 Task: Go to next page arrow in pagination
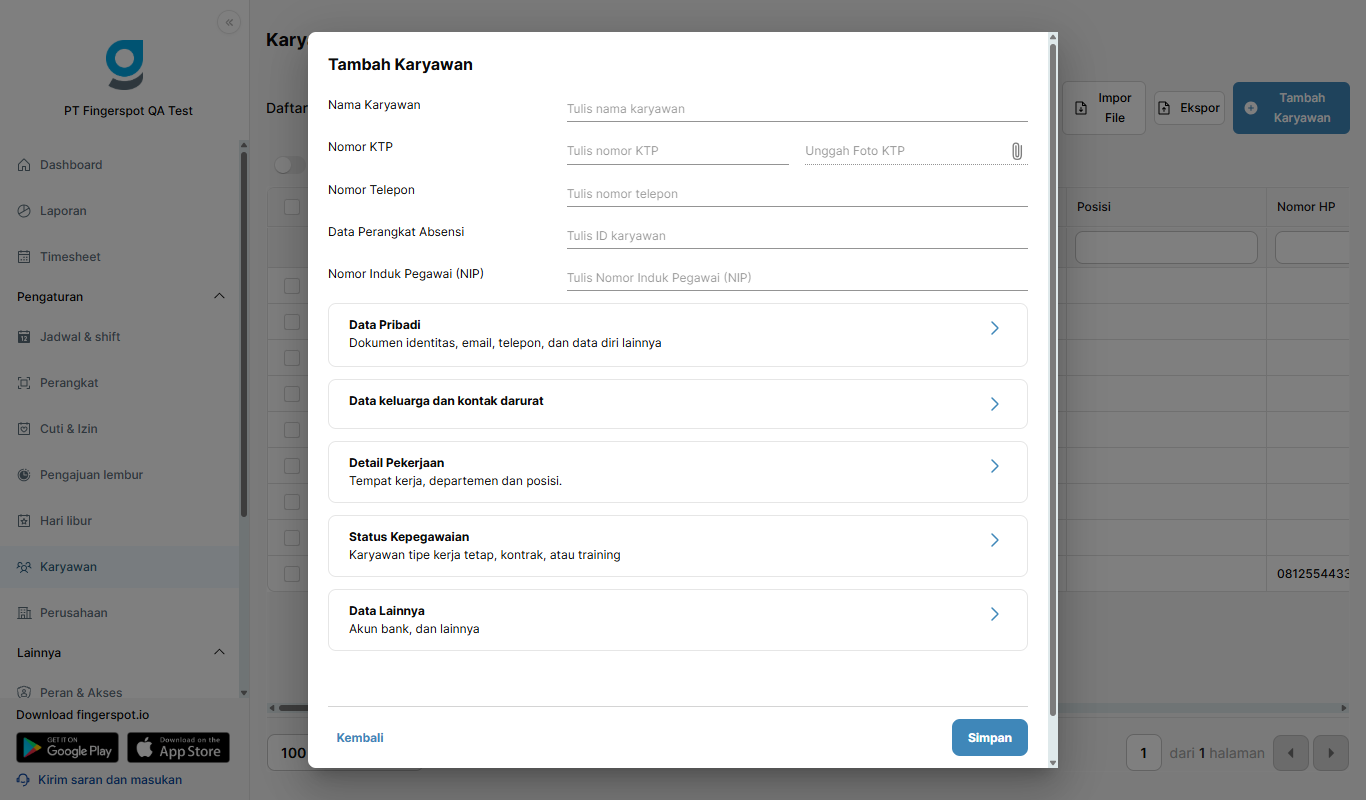[x=1330, y=753]
